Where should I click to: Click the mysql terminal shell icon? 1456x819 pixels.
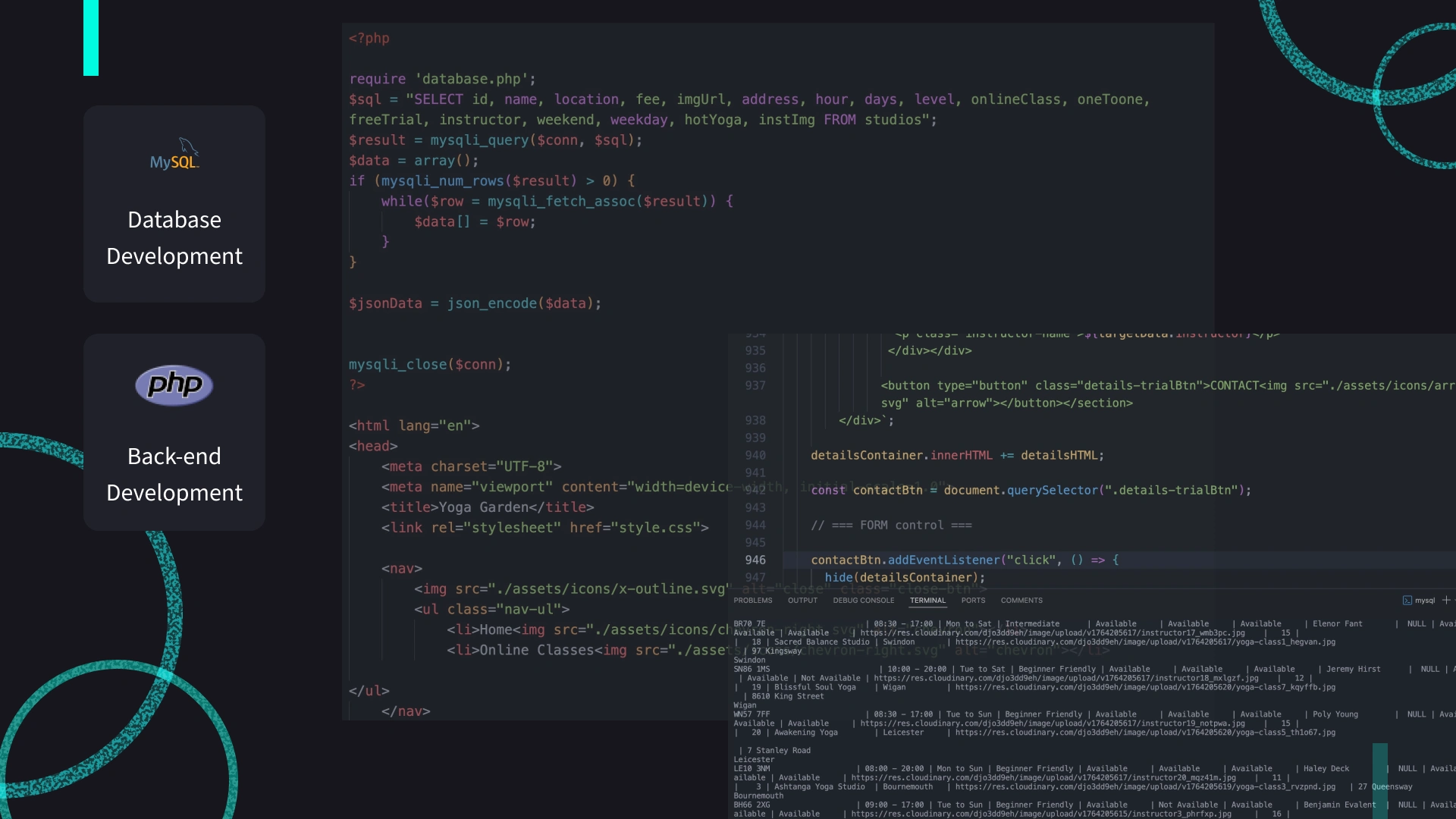[1407, 601]
